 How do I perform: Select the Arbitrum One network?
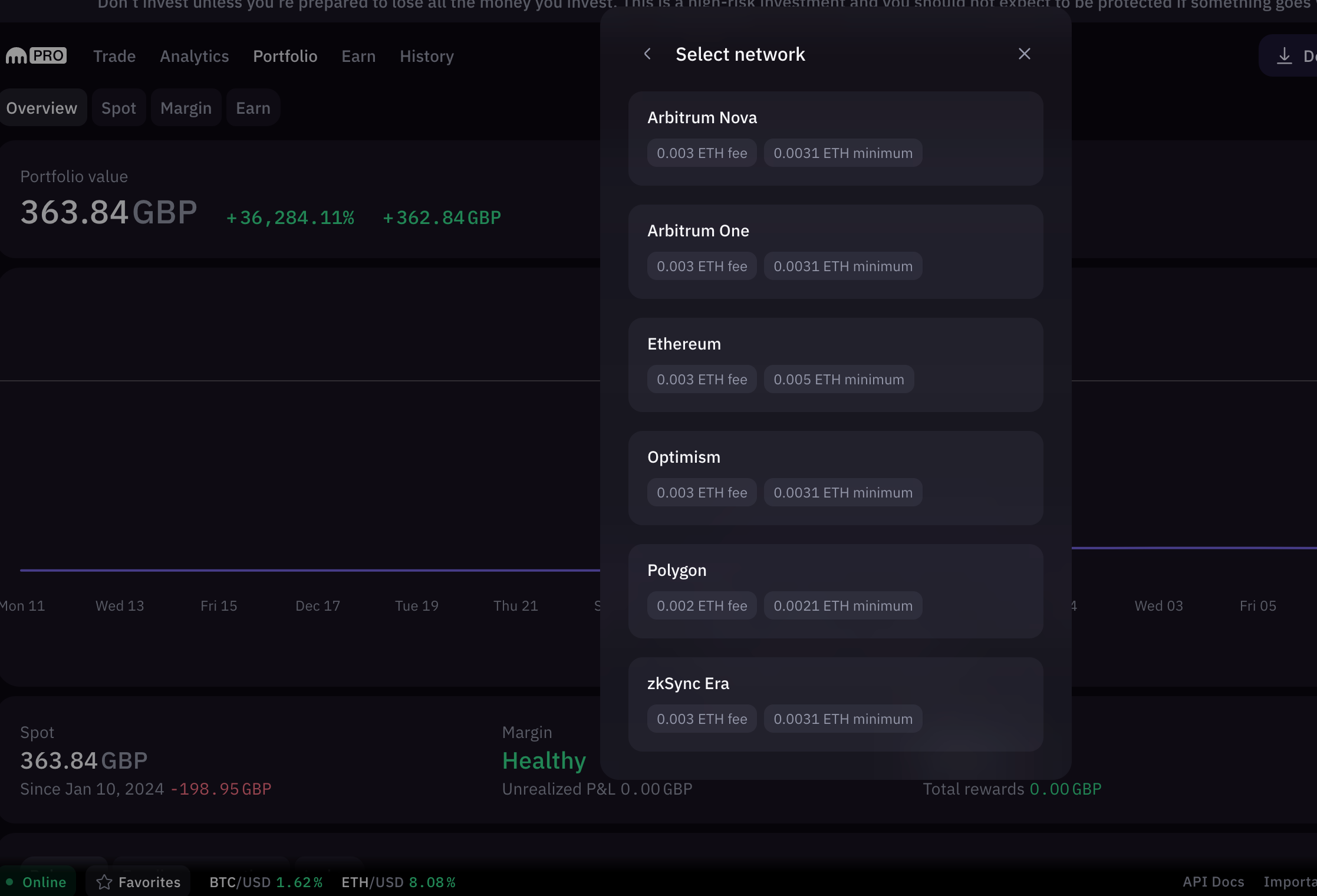click(835, 252)
